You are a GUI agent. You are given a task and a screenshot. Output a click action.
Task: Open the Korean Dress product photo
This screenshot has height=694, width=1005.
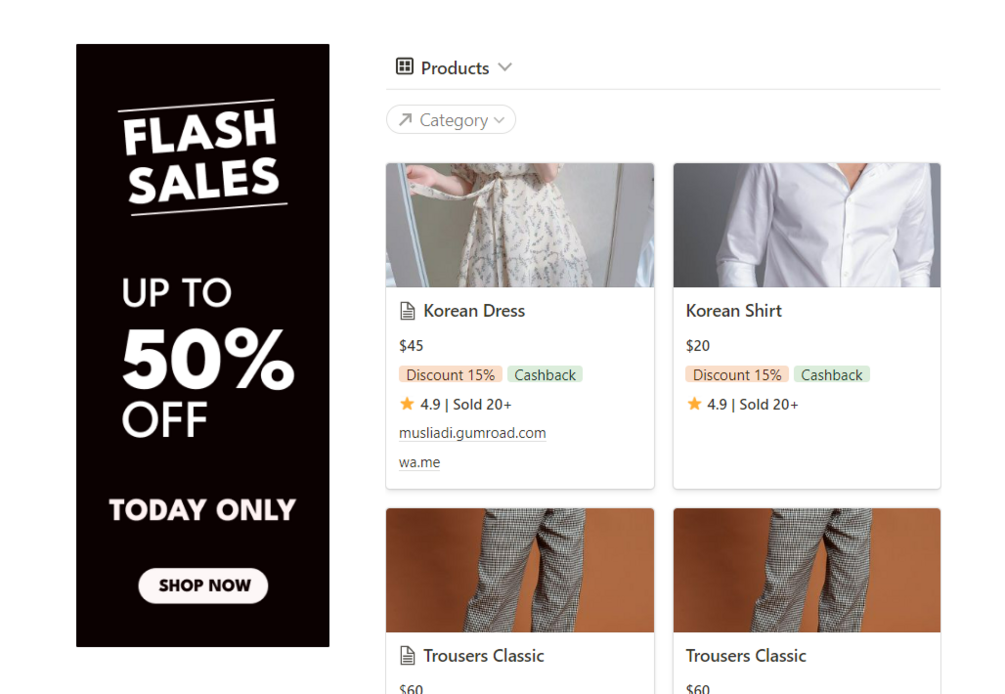click(520, 225)
